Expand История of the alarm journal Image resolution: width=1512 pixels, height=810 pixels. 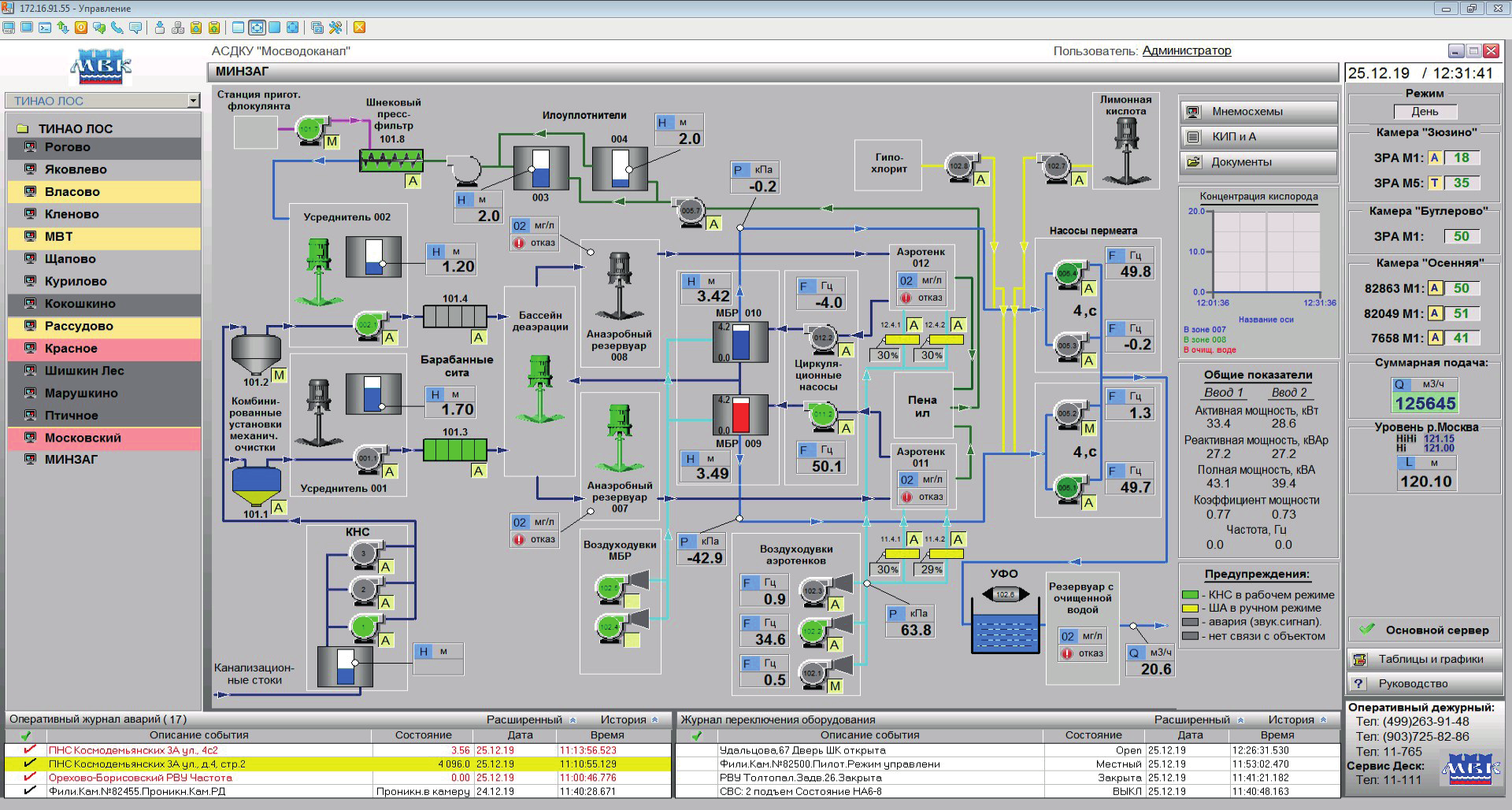point(629,719)
